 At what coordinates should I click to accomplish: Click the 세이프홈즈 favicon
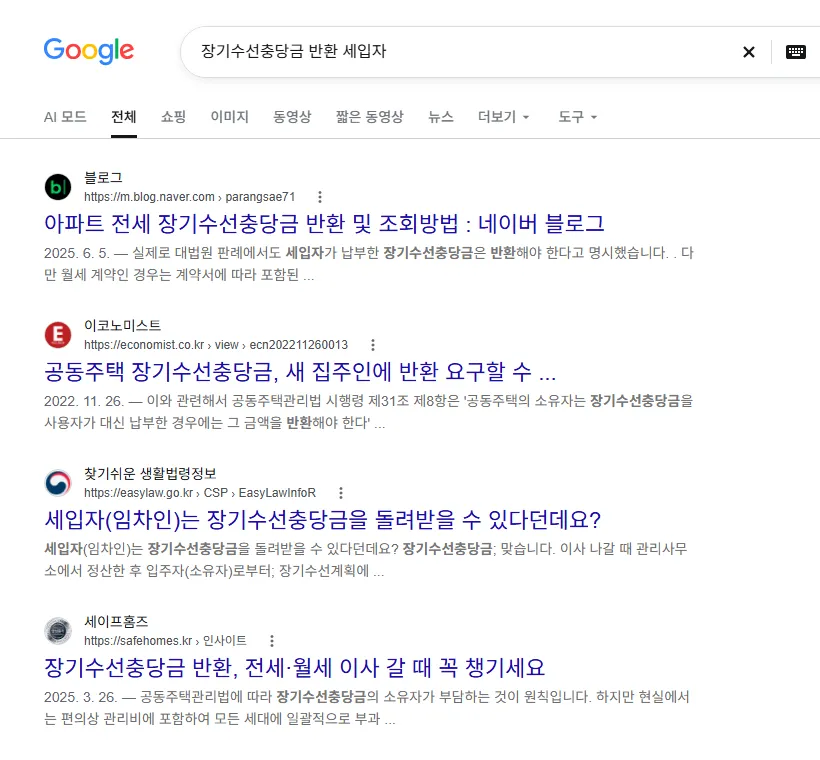[x=58, y=631]
